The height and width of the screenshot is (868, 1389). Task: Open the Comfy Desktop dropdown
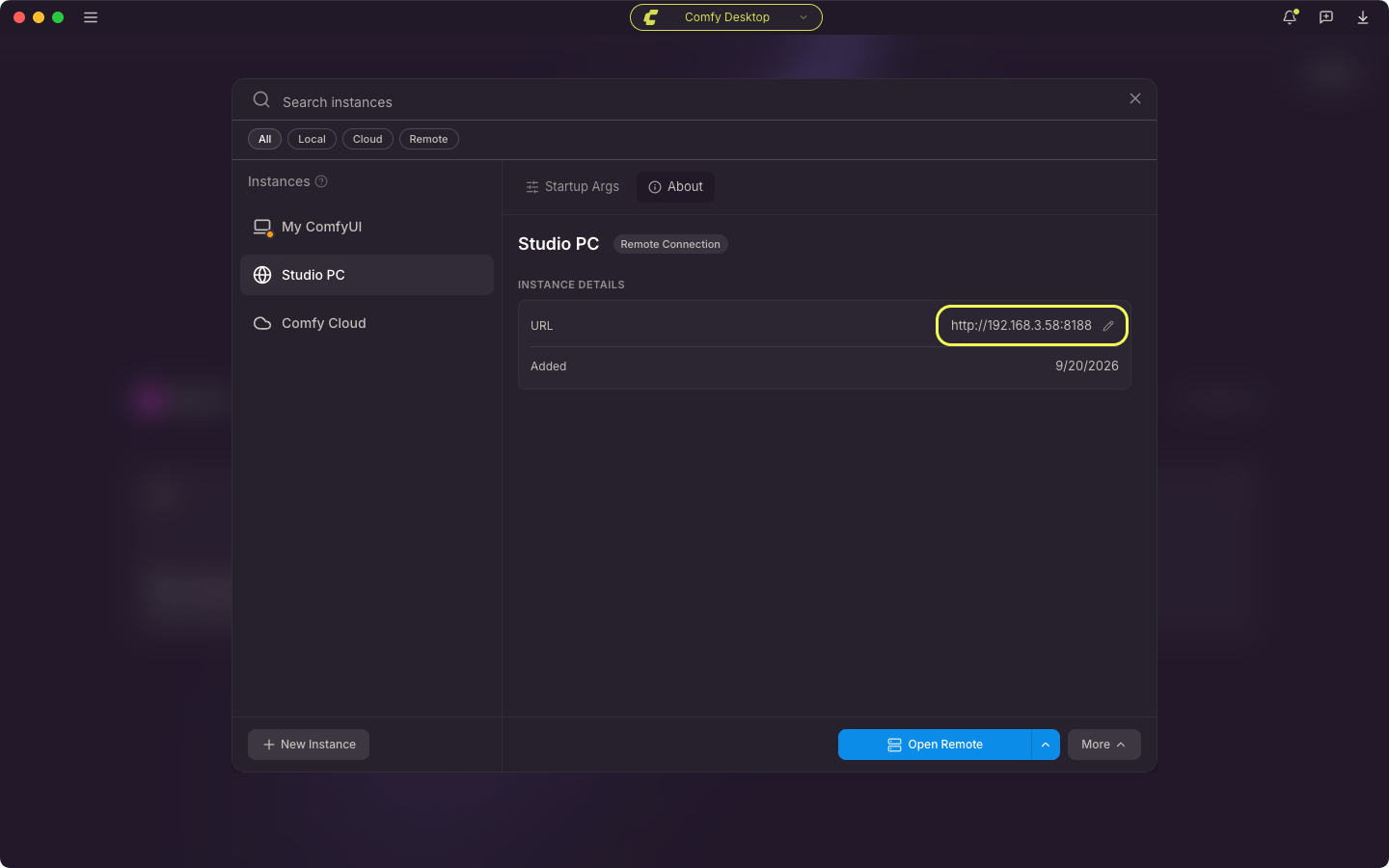click(726, 17)
